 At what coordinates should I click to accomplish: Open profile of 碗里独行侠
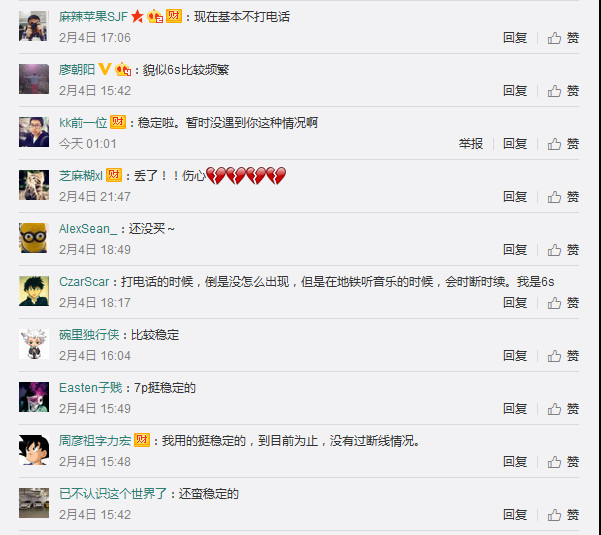tap(89, 335)
